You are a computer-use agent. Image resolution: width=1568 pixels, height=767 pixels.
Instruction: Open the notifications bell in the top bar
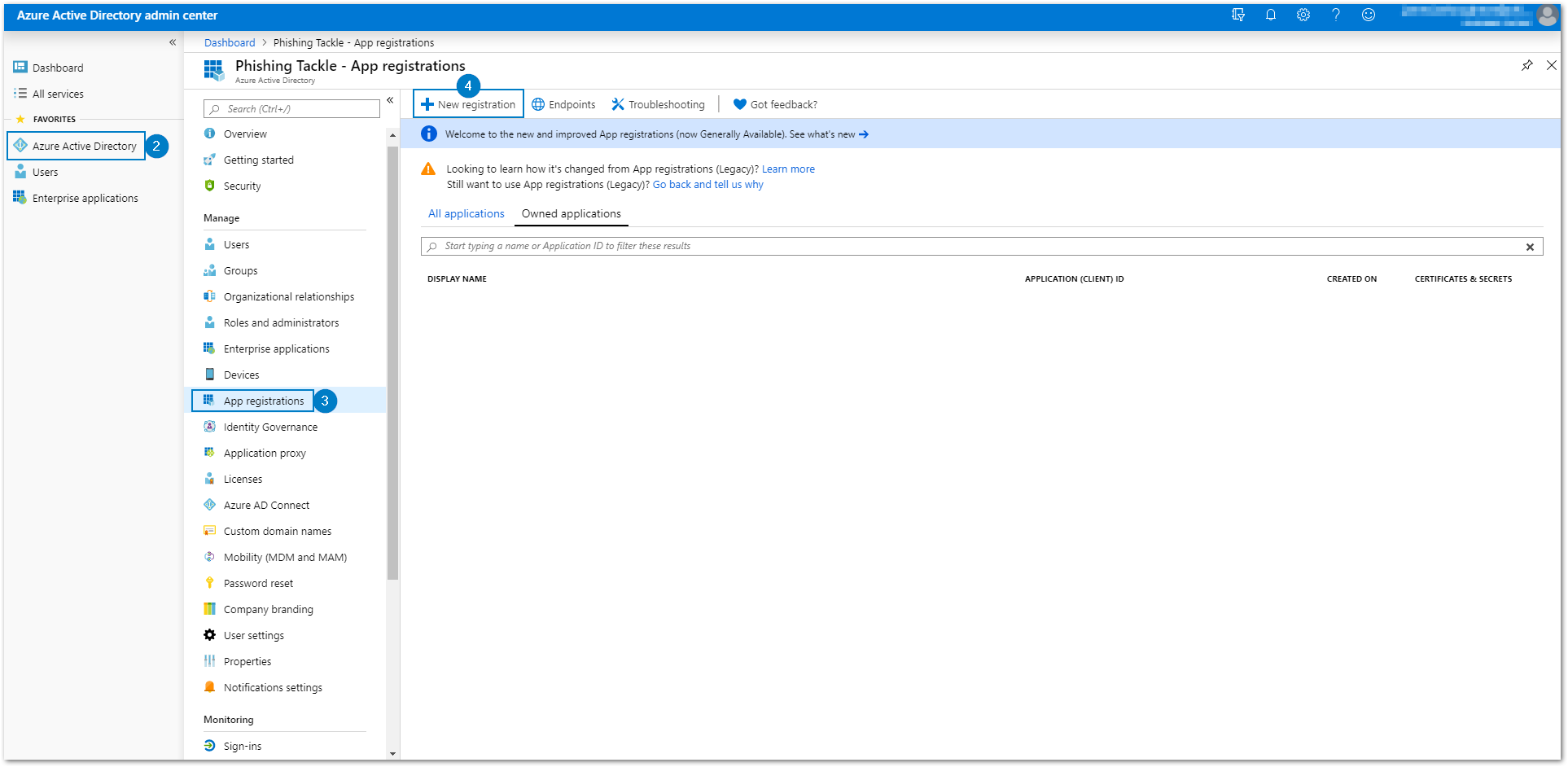(1271, 15)
